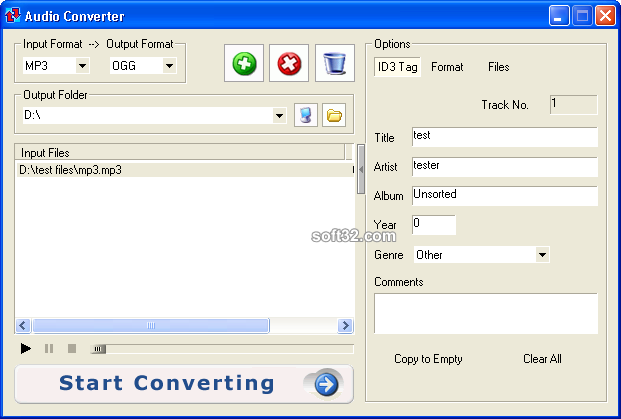Click the green add files icon

244,63
